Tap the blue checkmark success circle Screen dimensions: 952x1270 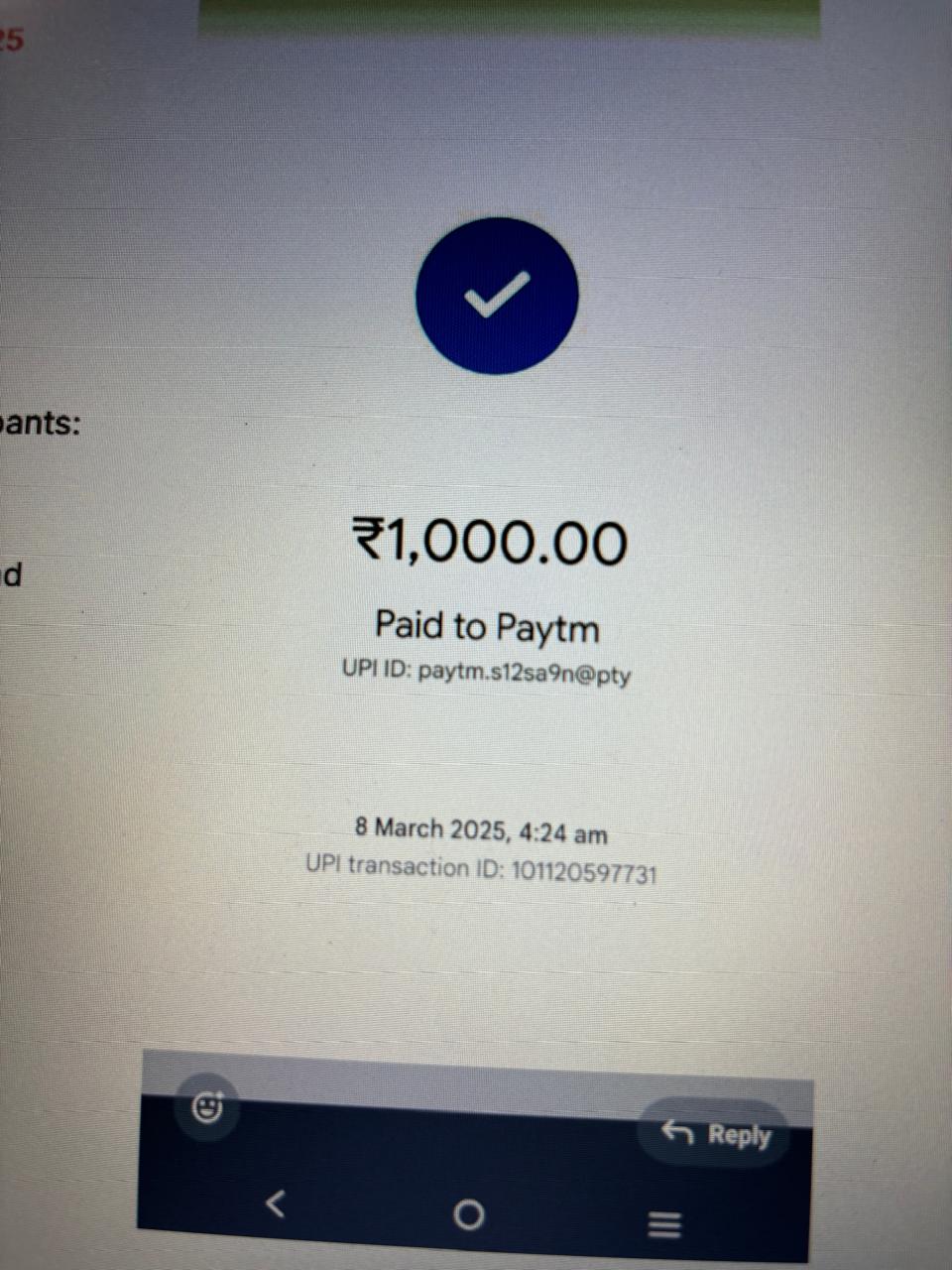497,296
